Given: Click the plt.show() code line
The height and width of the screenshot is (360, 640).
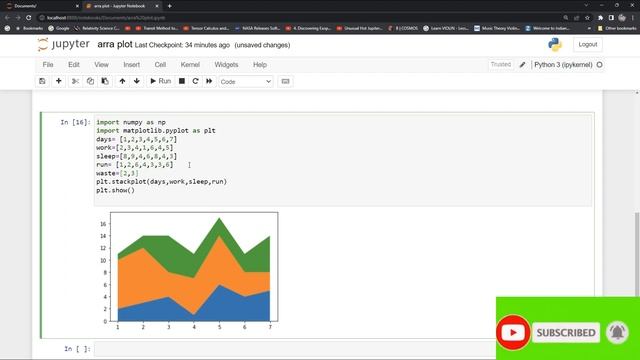Looking at the screenshot, I should [x=116, y=190].
